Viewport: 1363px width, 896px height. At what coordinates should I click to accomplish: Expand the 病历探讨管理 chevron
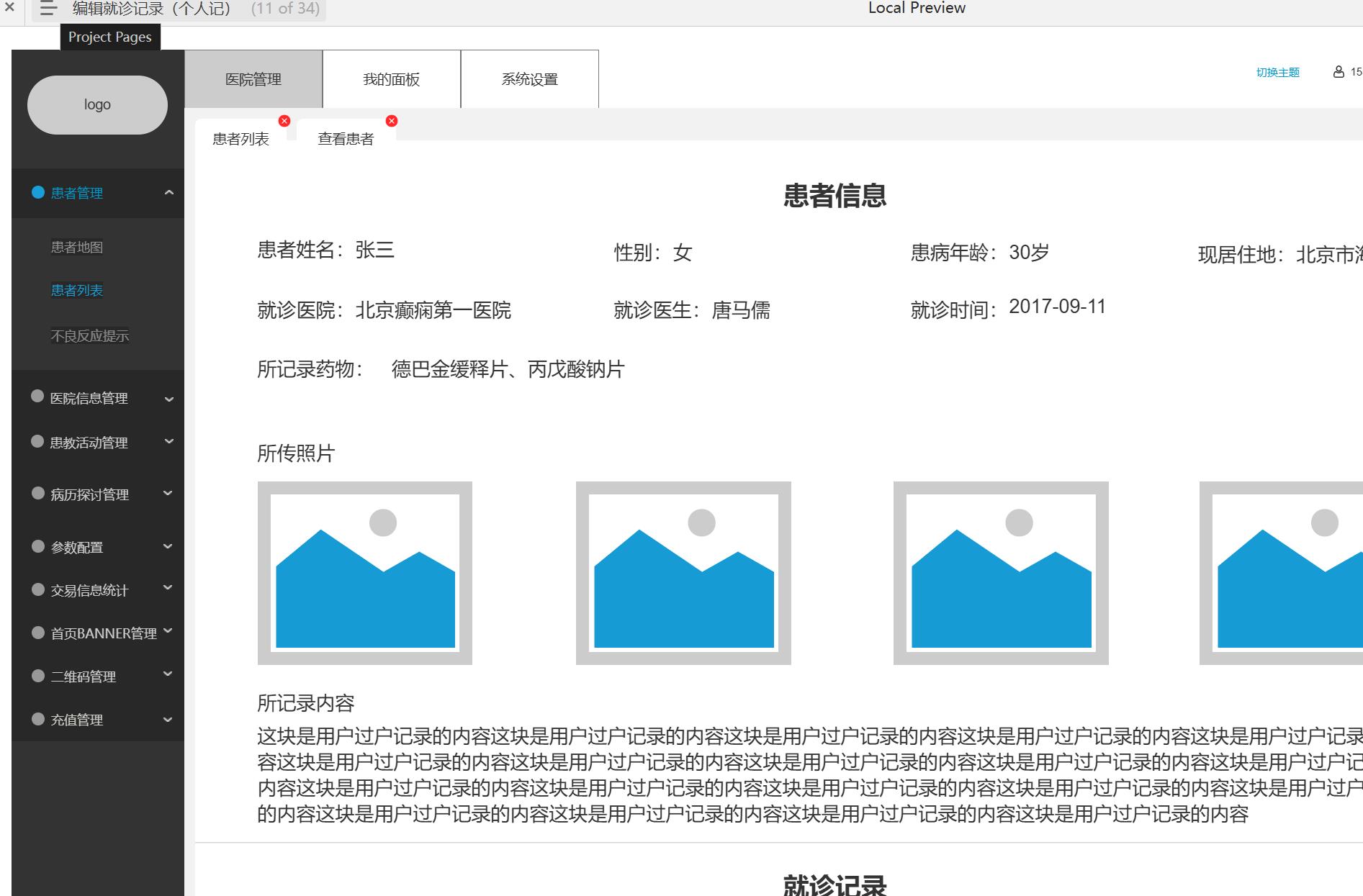168,493
